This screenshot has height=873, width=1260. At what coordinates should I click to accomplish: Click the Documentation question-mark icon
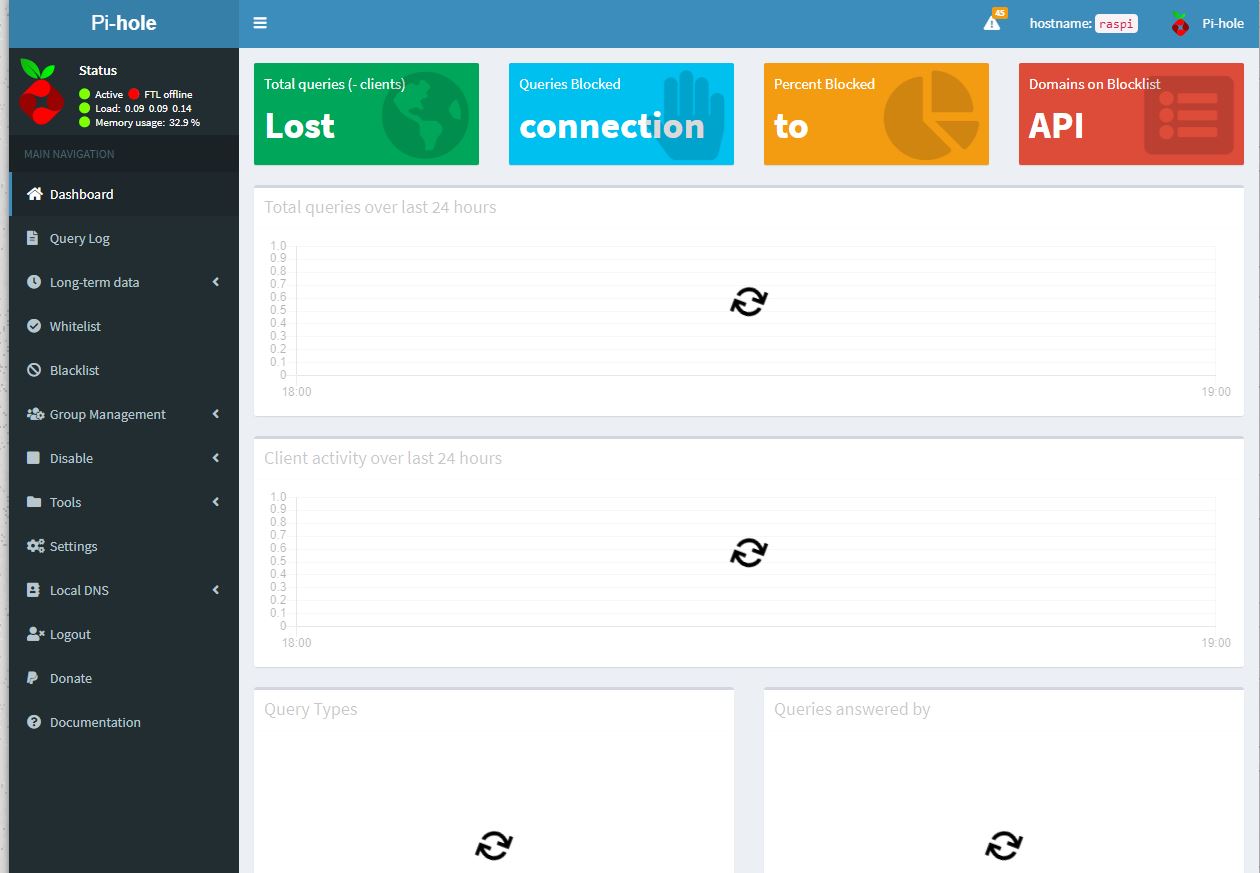[34, 722]
